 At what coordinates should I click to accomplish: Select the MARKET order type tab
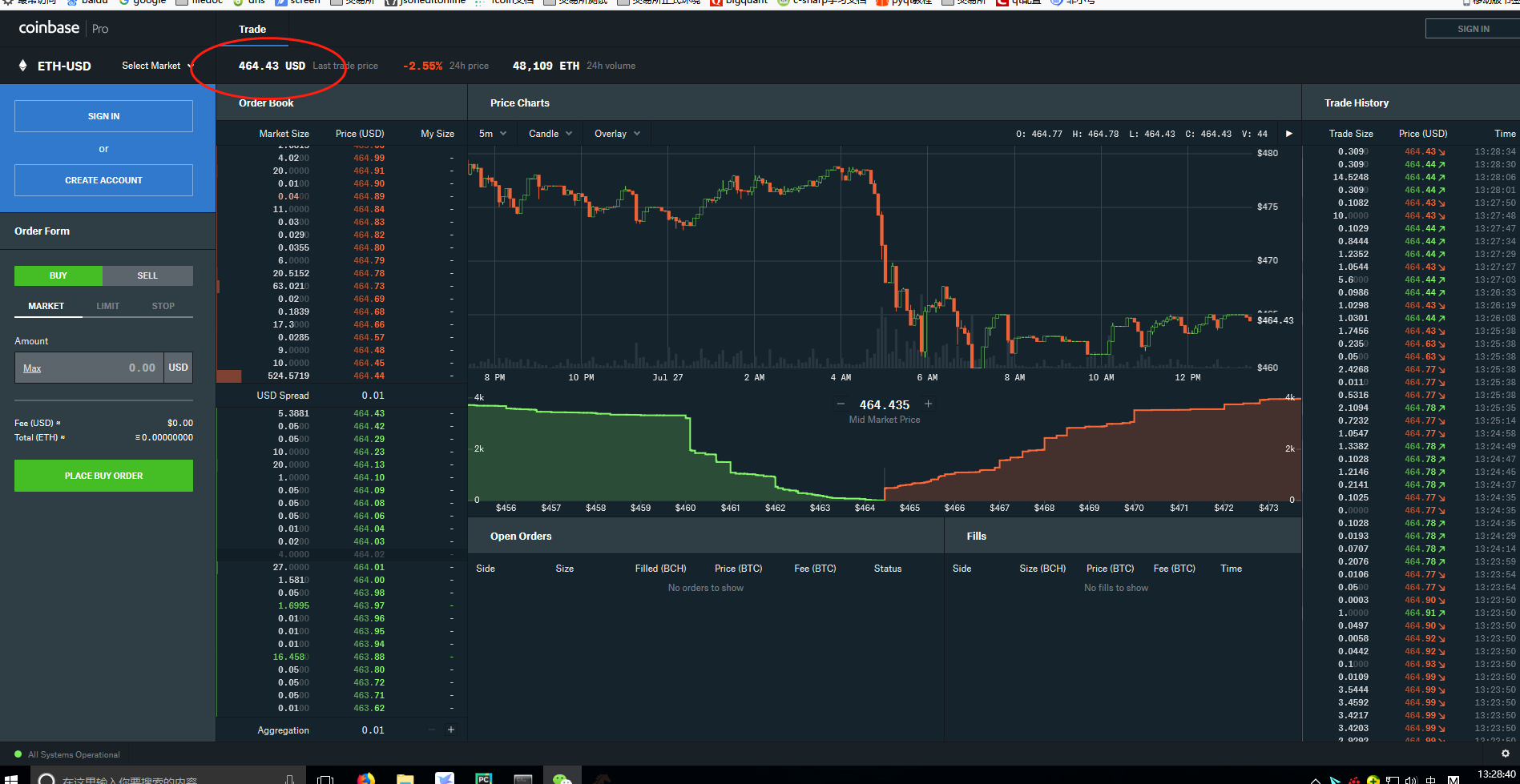point(46,306)
